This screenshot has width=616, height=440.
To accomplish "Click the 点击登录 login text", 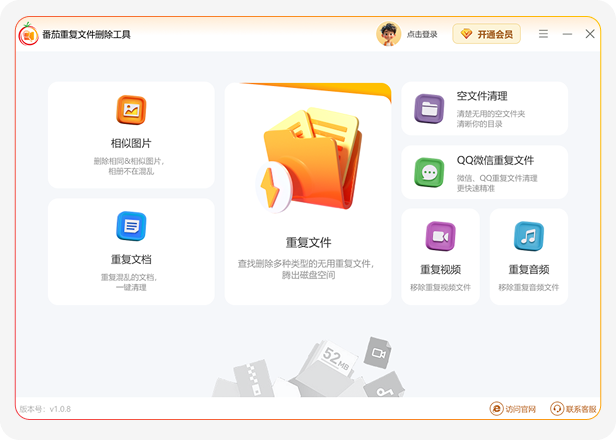I will [x=422, y=34].
